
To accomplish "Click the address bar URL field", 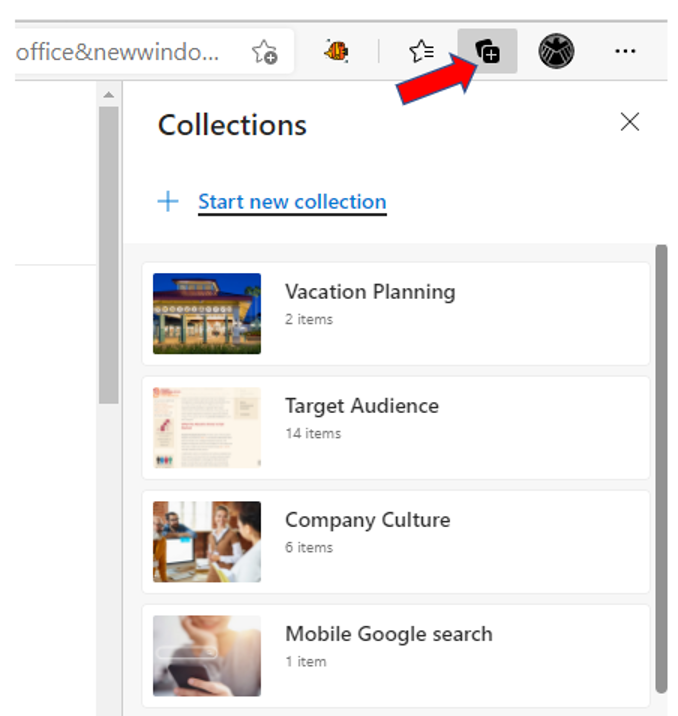I will pos(120,52).
